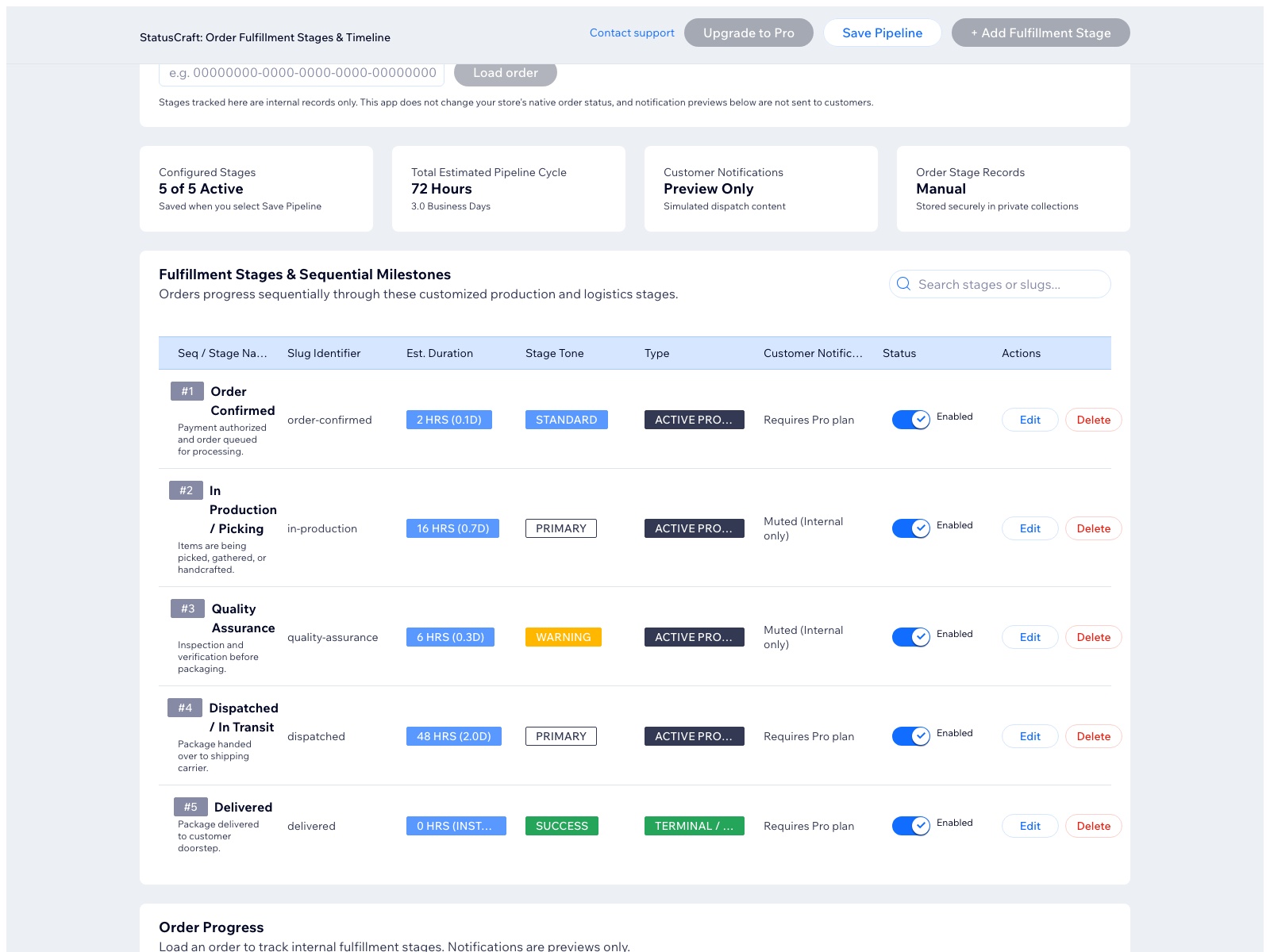Select the WARNING tone badge for Quality Assurance
This screenshot has width=1270, height=952.
coord(564,637)
